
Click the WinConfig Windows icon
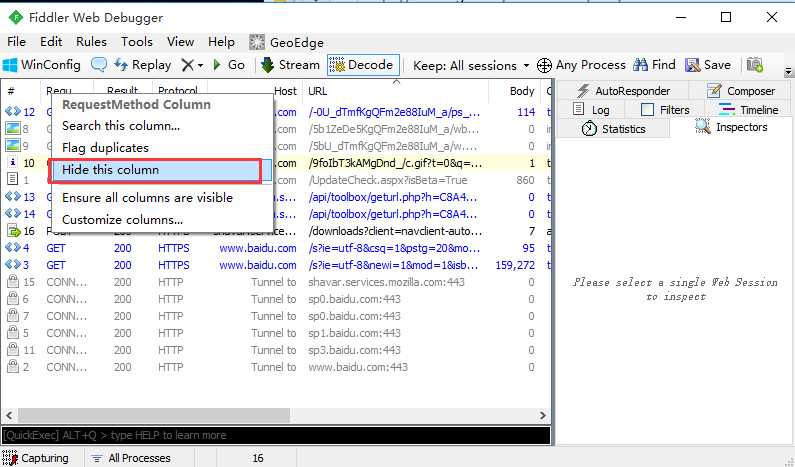click(x=10, y=65)
